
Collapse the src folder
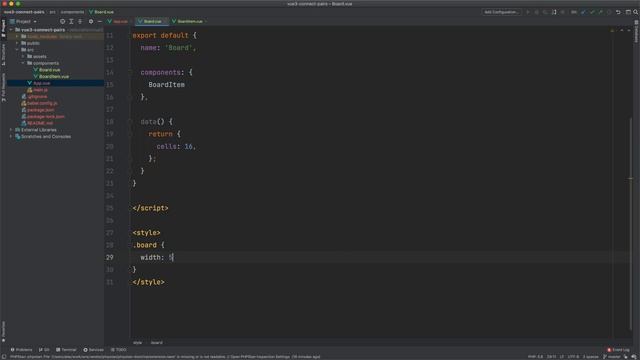[x=17, y=50]
